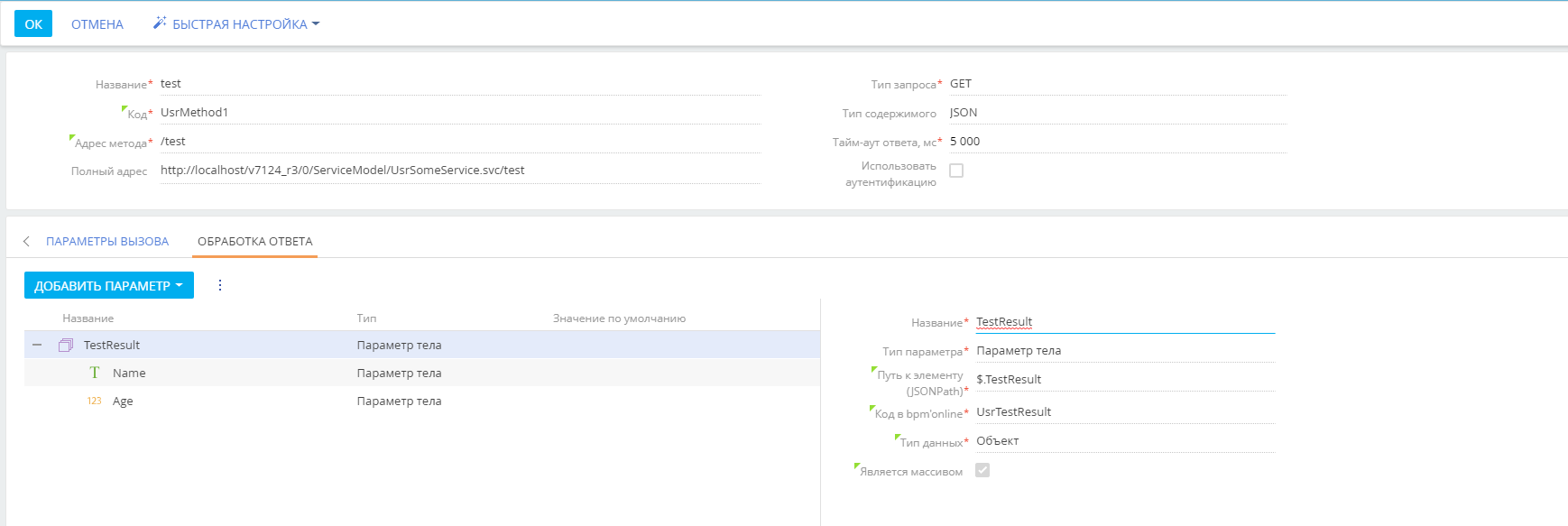Toggle the Является массивом checkbox
Screen dimensions: 1568x526
click(982, 470)
